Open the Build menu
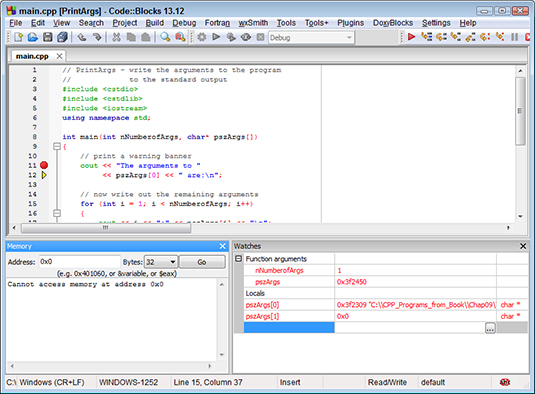The height and width of the screenshot is (394, 535). tap(155, 23)
